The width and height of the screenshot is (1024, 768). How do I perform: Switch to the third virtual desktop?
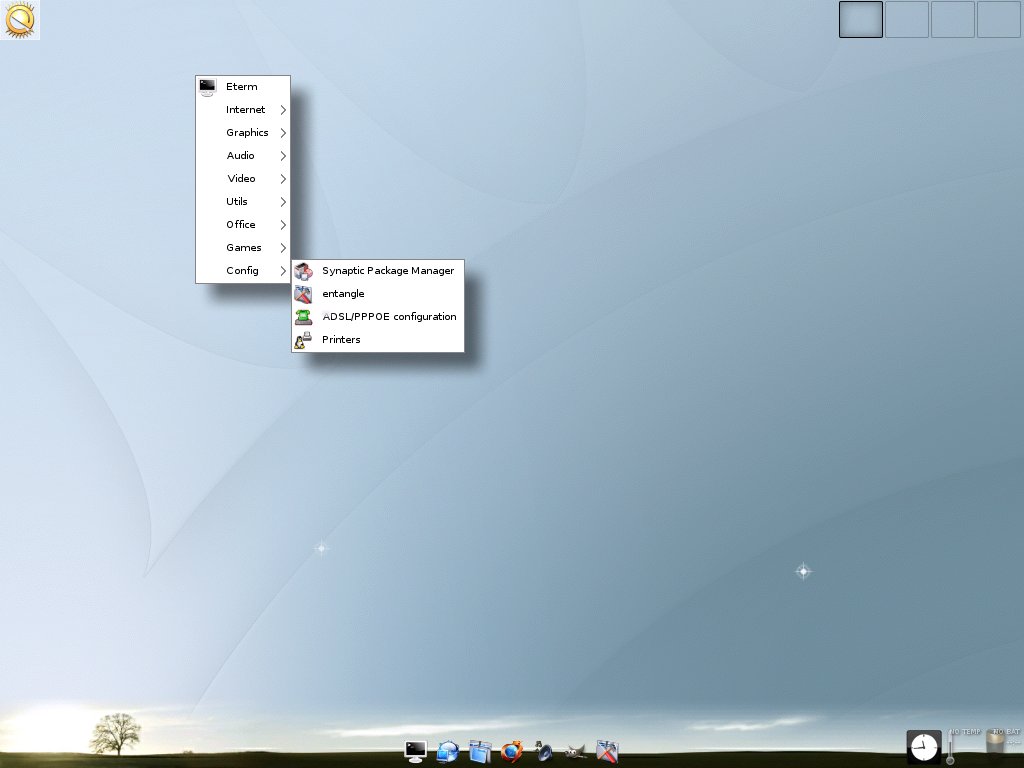point(952,19)
